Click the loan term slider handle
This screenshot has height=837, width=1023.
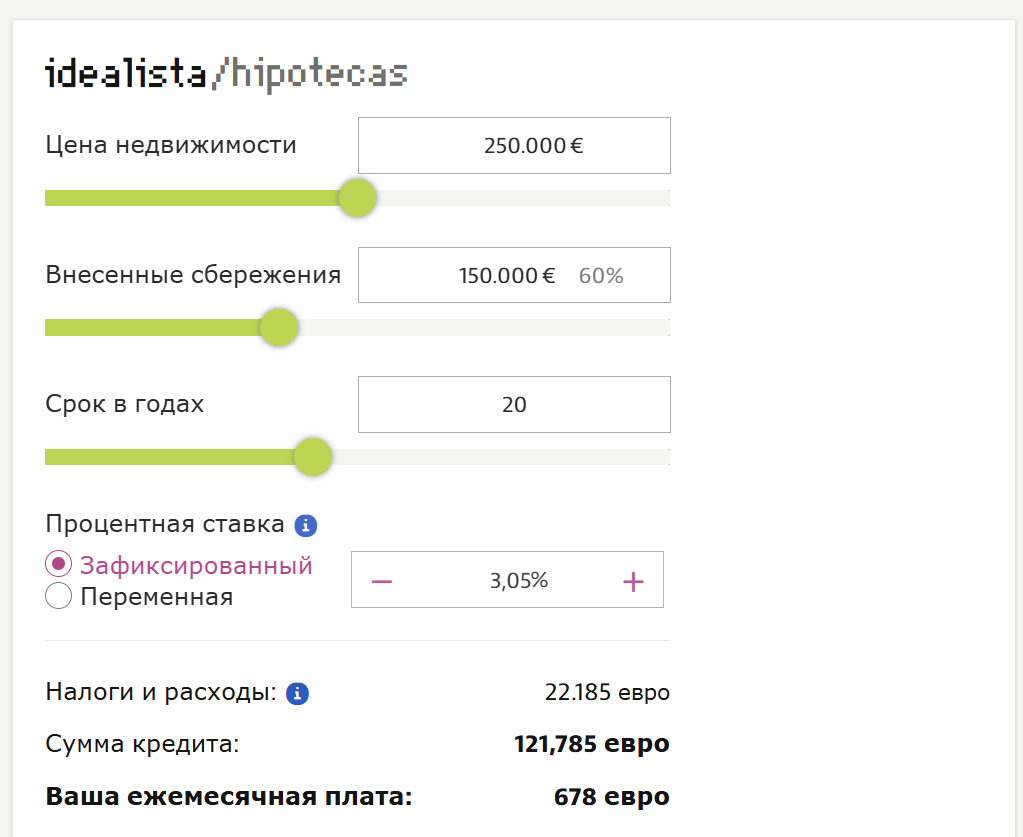pos(313,457)
